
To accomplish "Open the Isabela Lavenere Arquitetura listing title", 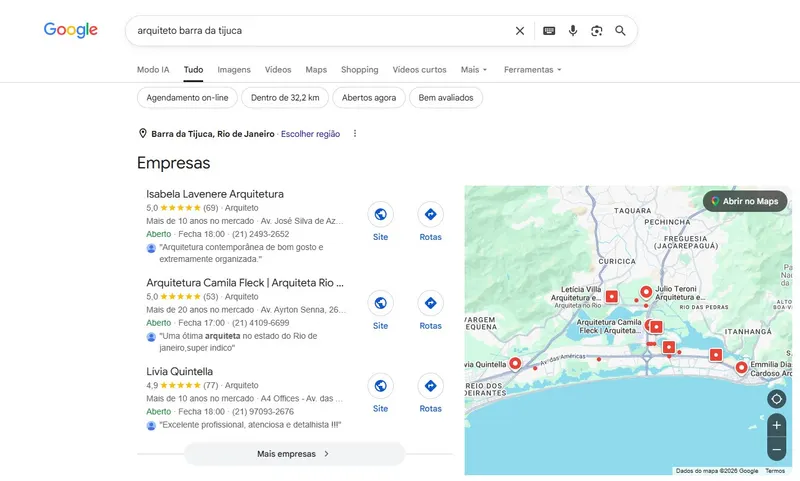I will [215, 194].
